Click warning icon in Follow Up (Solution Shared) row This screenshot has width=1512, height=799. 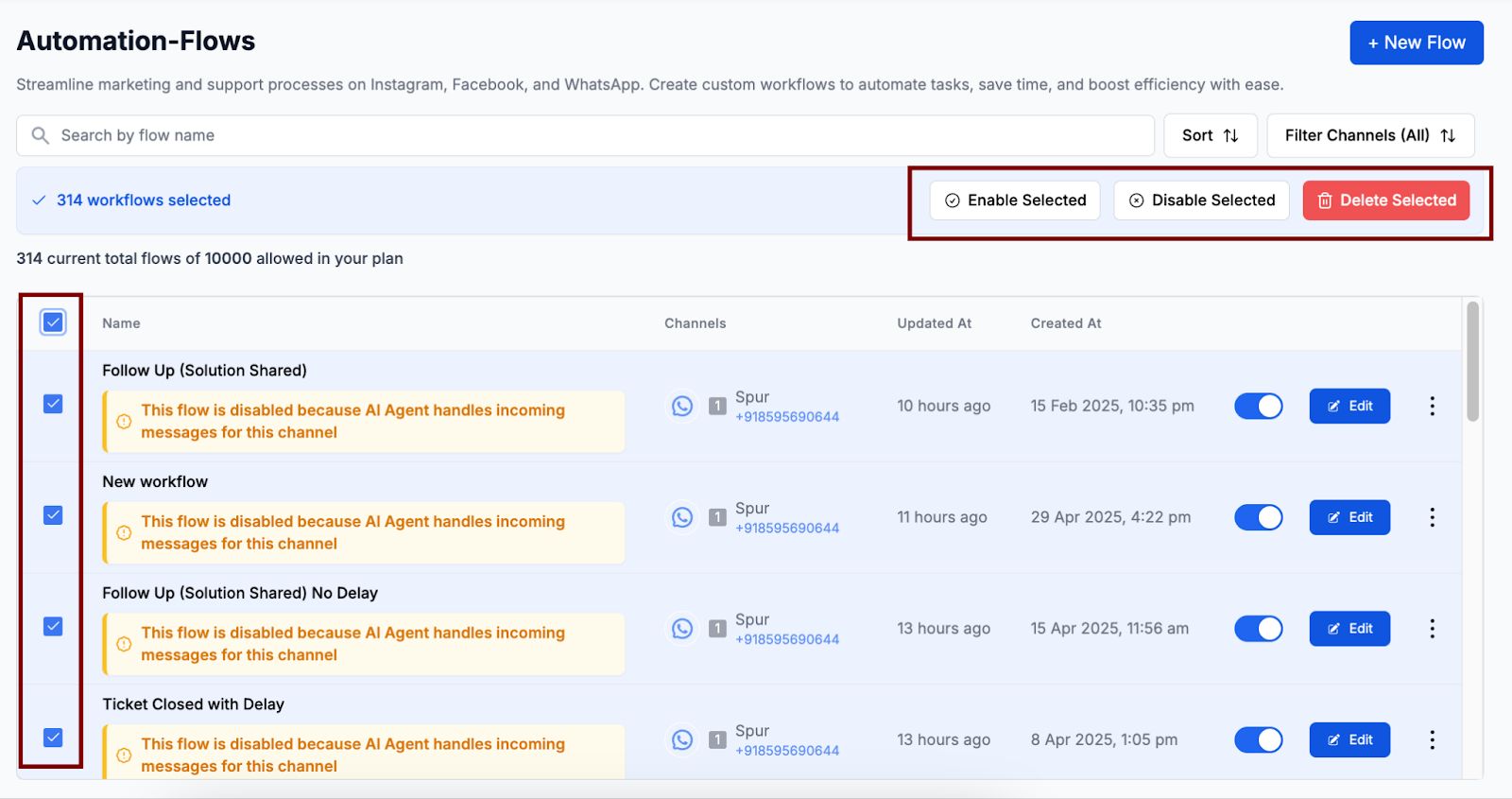click(x=124, y=422)
